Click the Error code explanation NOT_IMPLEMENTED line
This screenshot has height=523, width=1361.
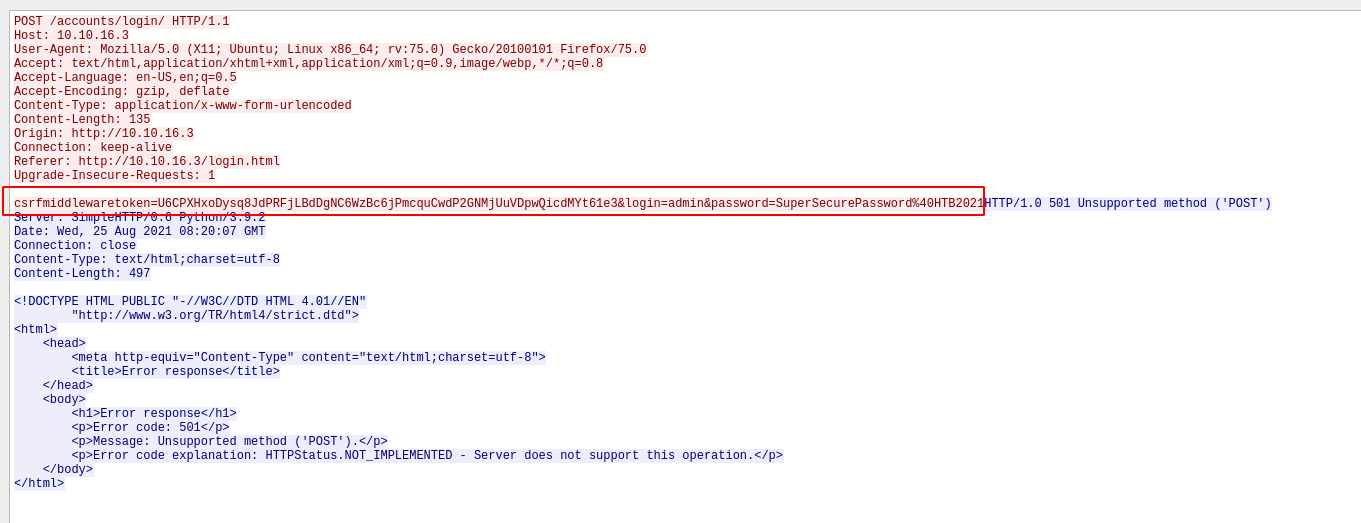pos(426,456)
